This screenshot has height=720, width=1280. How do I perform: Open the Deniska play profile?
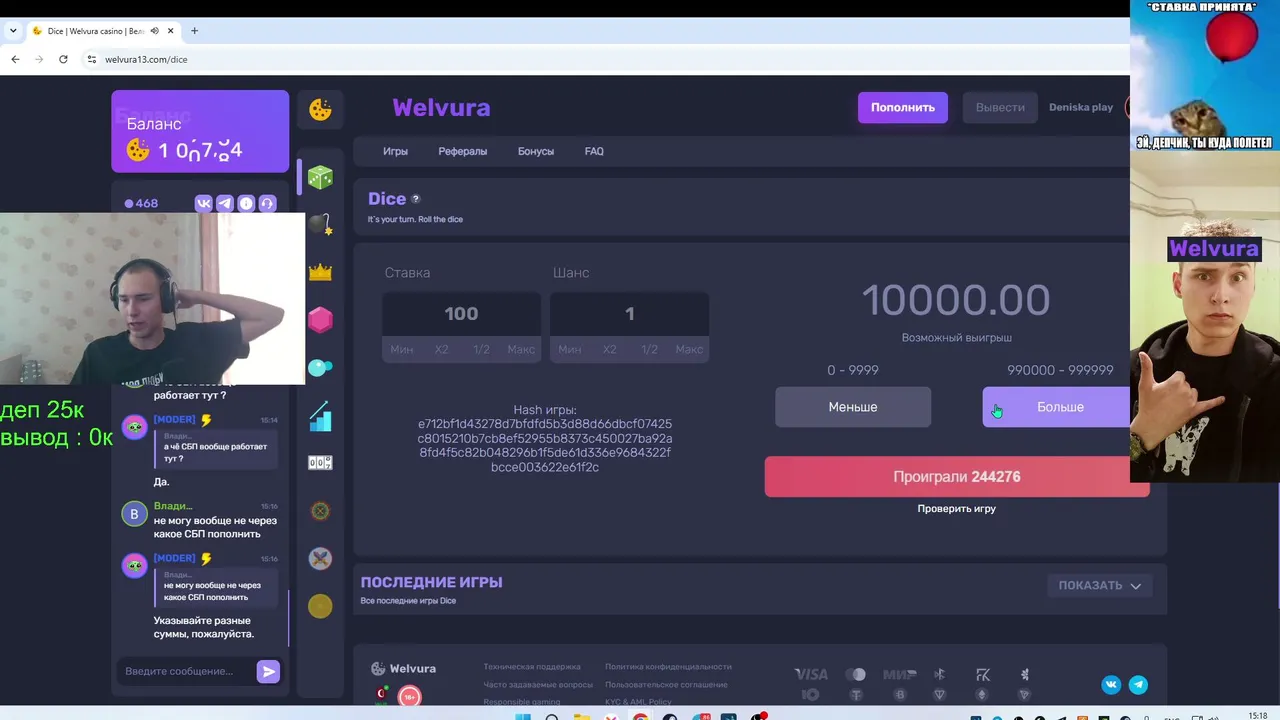pyautogui.click(x=1081, y=107)
